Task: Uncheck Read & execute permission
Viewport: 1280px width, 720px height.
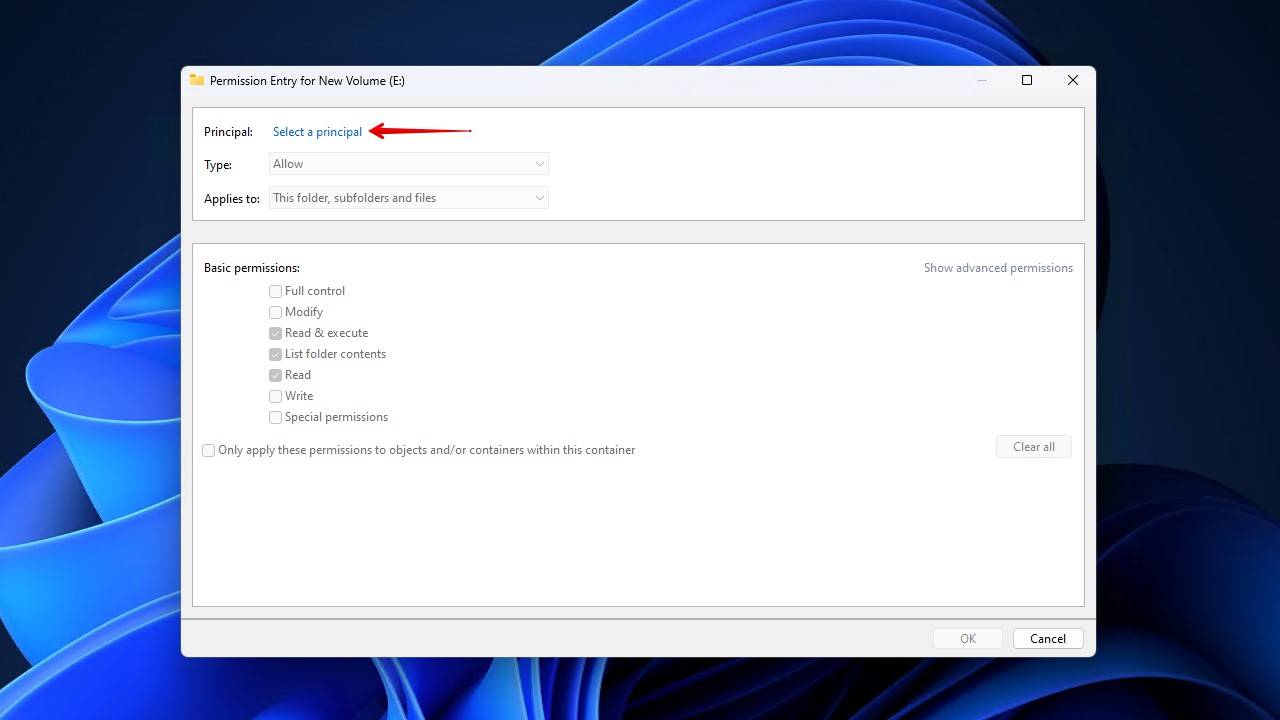Action: pos(275,333)
